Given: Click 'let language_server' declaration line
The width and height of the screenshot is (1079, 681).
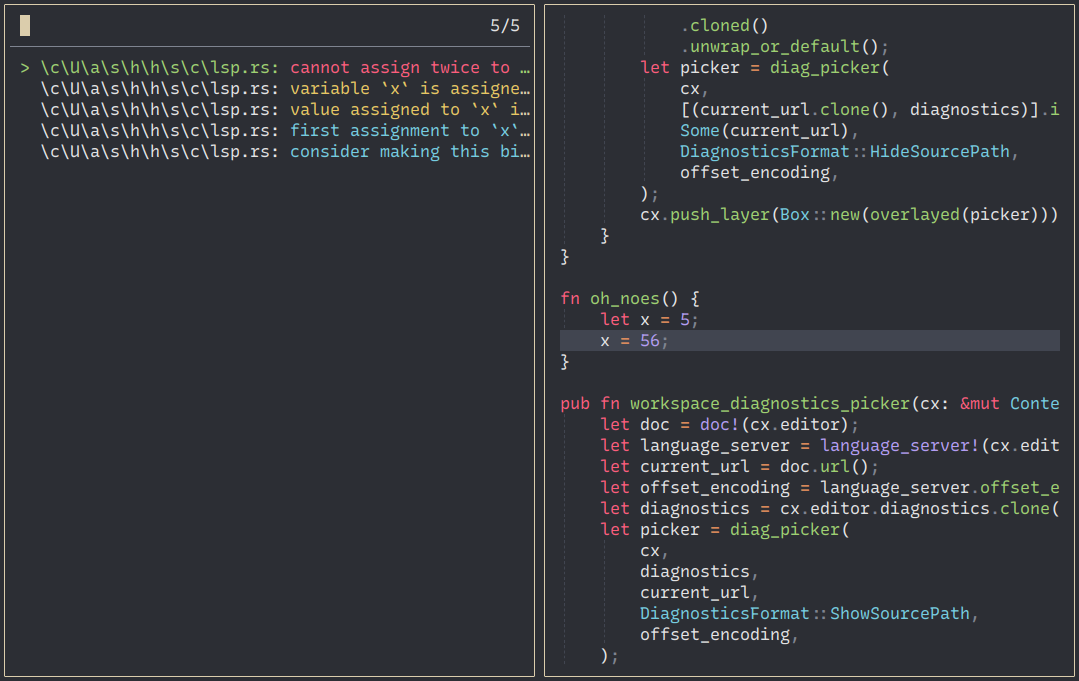Looking at the screenshot, I should click(x=829, y=446).
